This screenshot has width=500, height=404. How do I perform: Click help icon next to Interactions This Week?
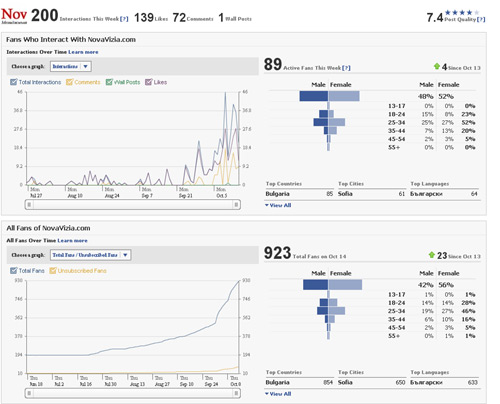(124, 19)
